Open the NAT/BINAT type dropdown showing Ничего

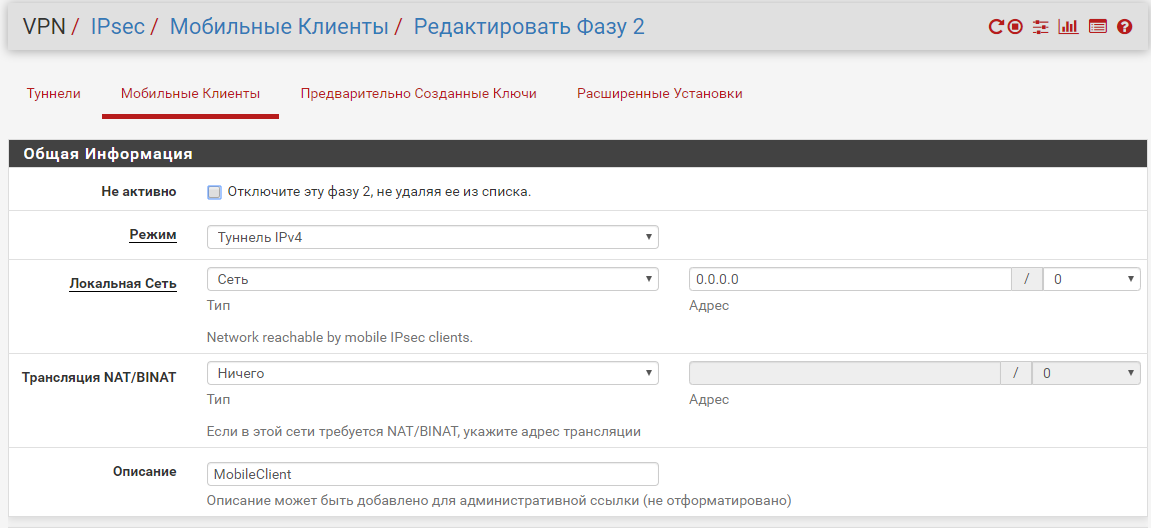(433, 373)
